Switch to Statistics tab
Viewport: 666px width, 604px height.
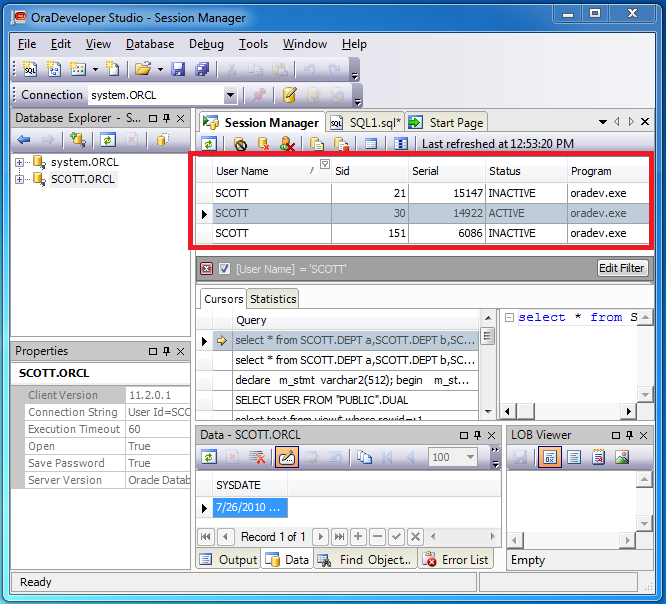click(x=273, y=299)
